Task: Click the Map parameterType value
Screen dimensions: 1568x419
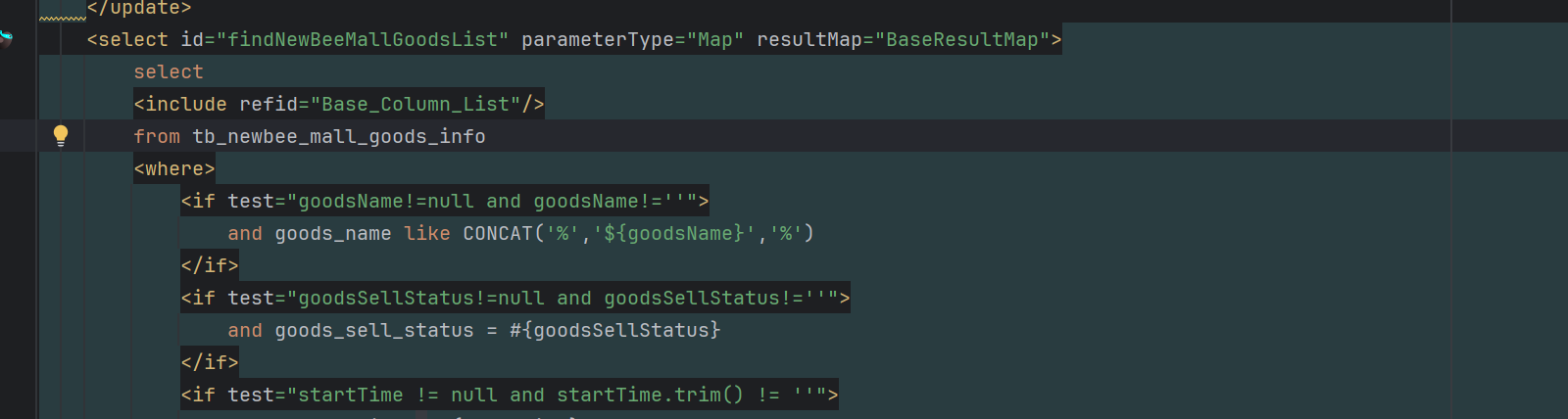Action: [714, 40]
